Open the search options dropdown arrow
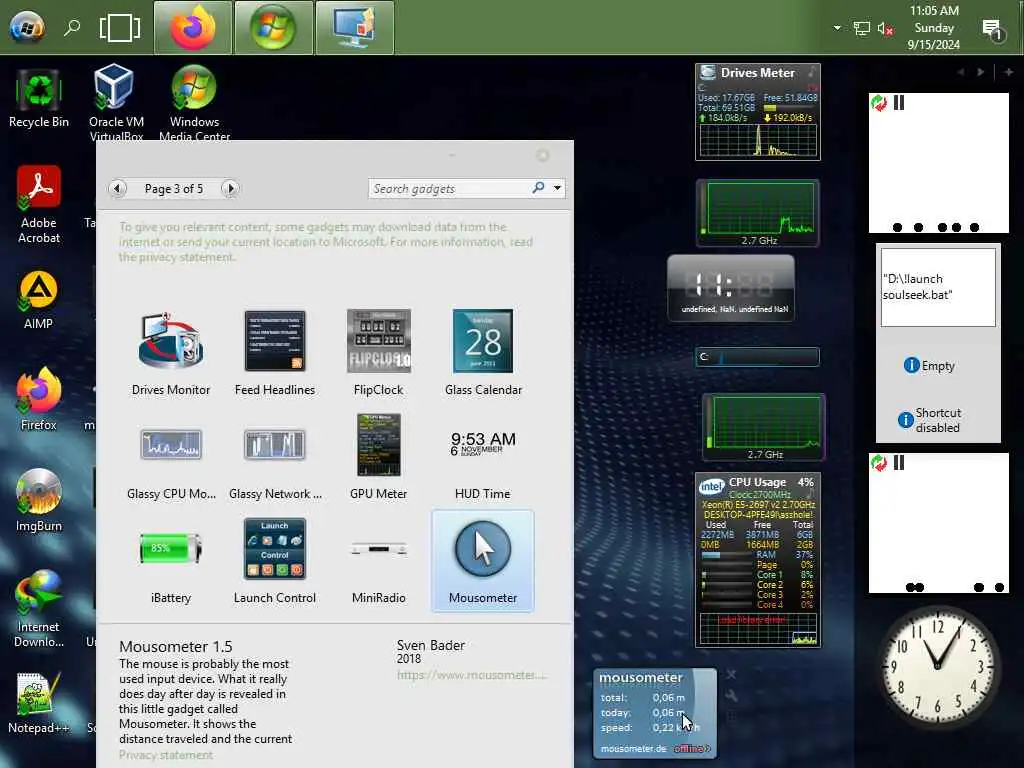Viewport: 1024px width, 768px height. click(557, 188)
